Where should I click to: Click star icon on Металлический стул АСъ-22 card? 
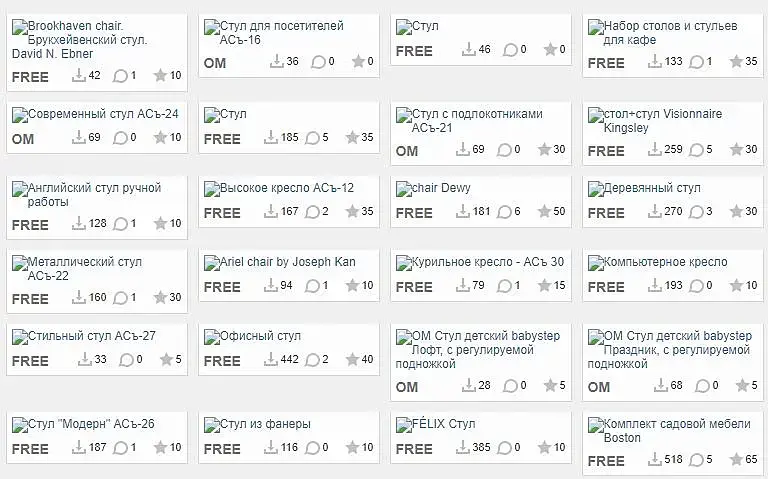click(160, 299)
